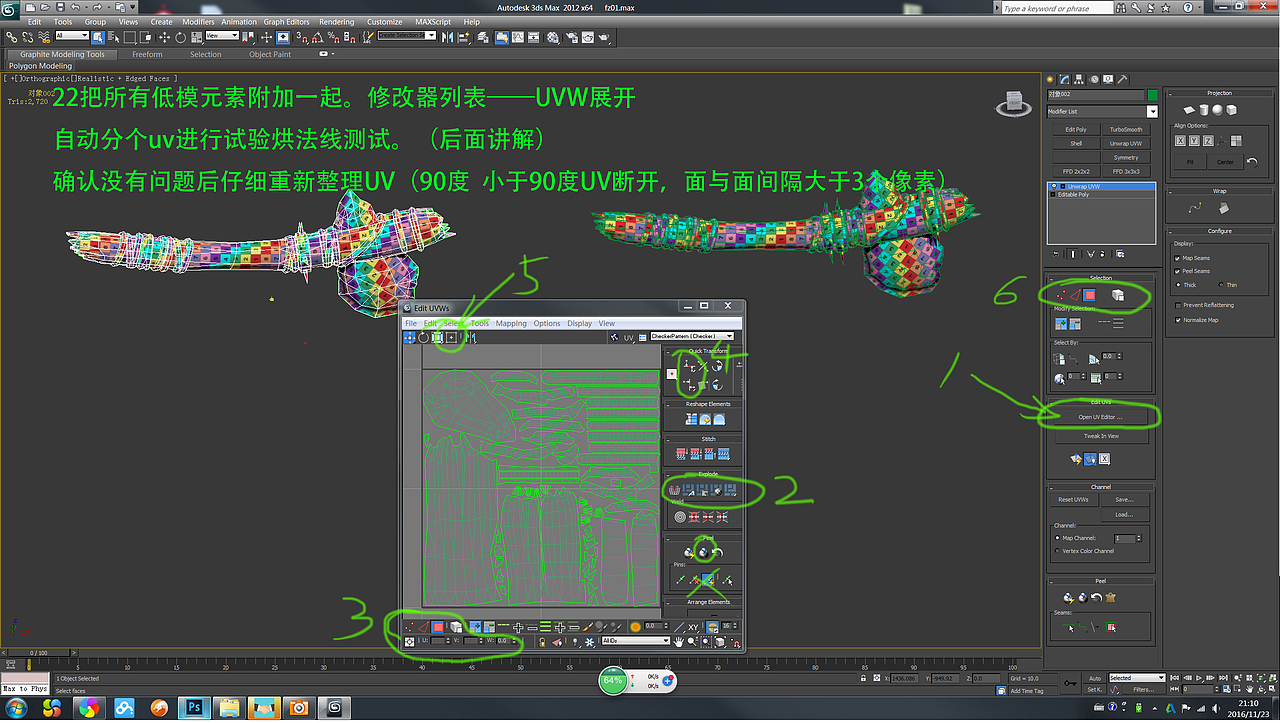Click Quick Peel icon in Edit UVWs

(690, 552)
